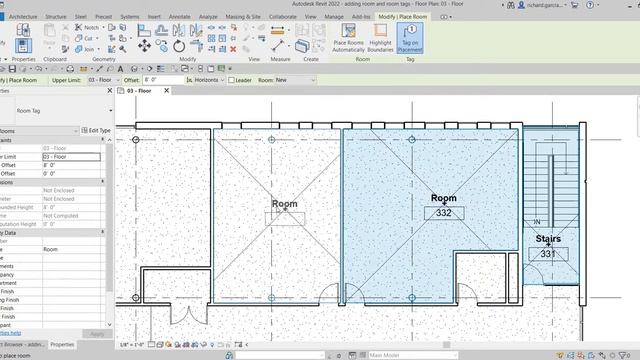Image resolution: width=640 pixels, height=360 pixels.
Task: Select the Align tool in Modify panel
Action: [x=144, y=30]
